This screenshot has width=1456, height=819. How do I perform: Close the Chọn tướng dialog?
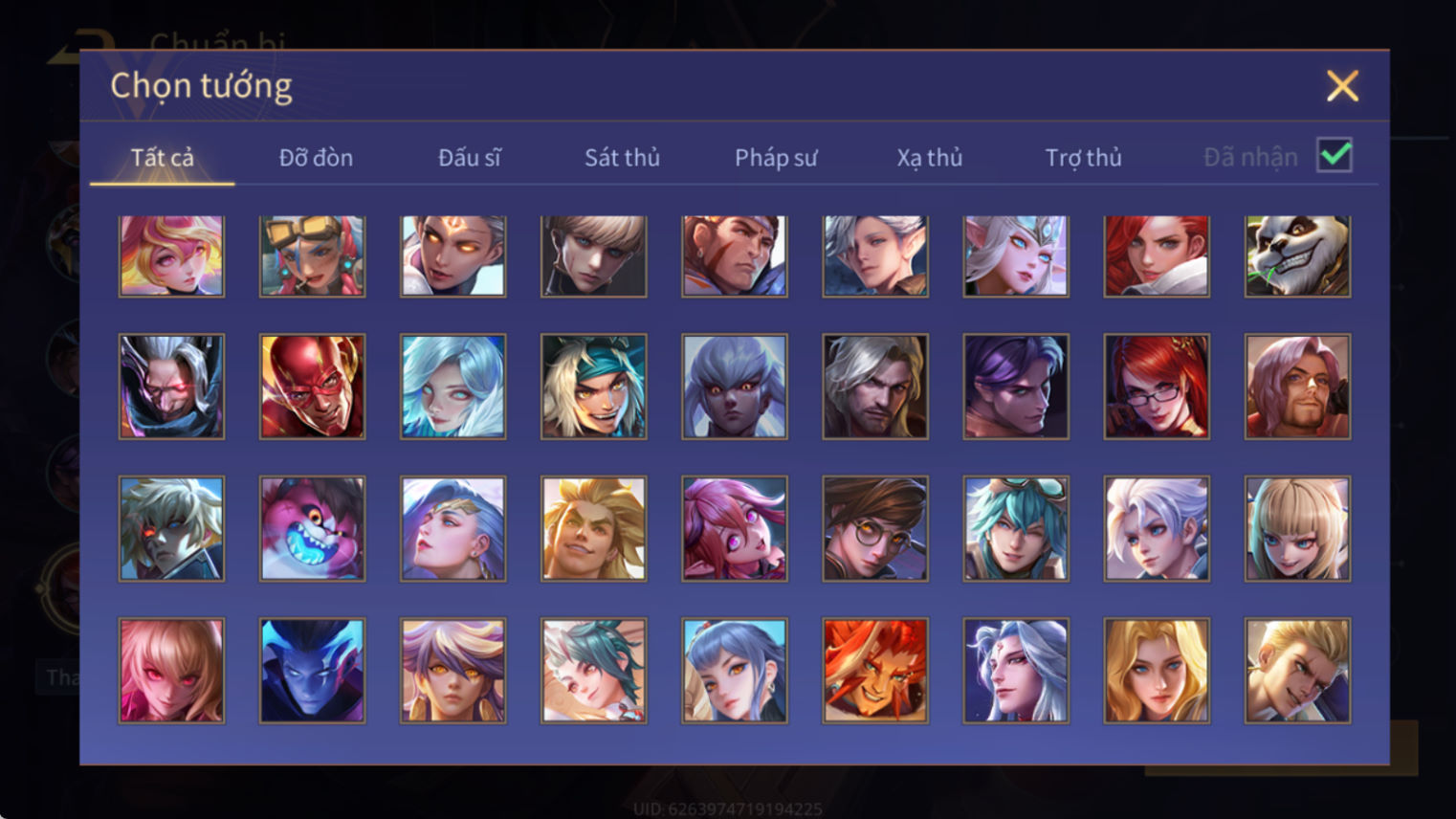(1342, 86)
